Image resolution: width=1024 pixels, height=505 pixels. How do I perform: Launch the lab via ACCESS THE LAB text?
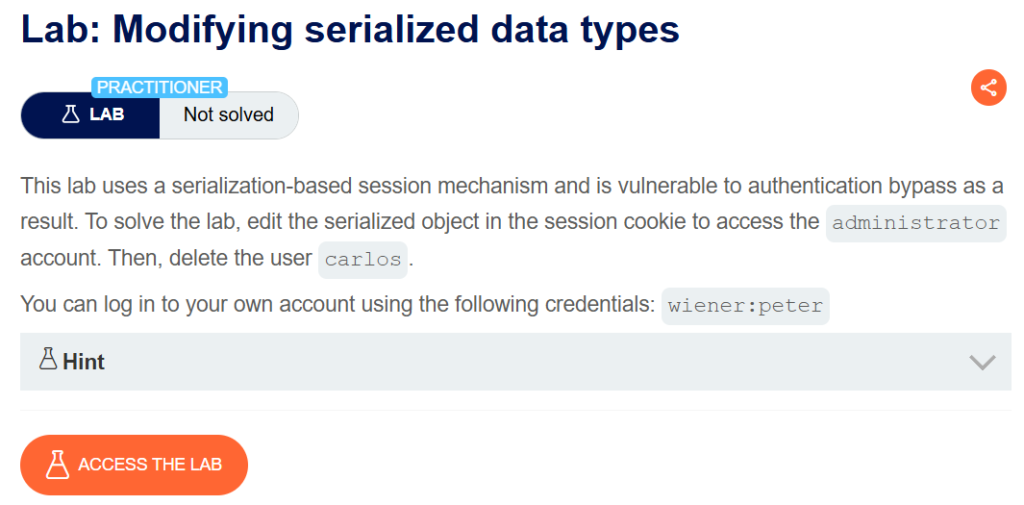coord(150,464)
